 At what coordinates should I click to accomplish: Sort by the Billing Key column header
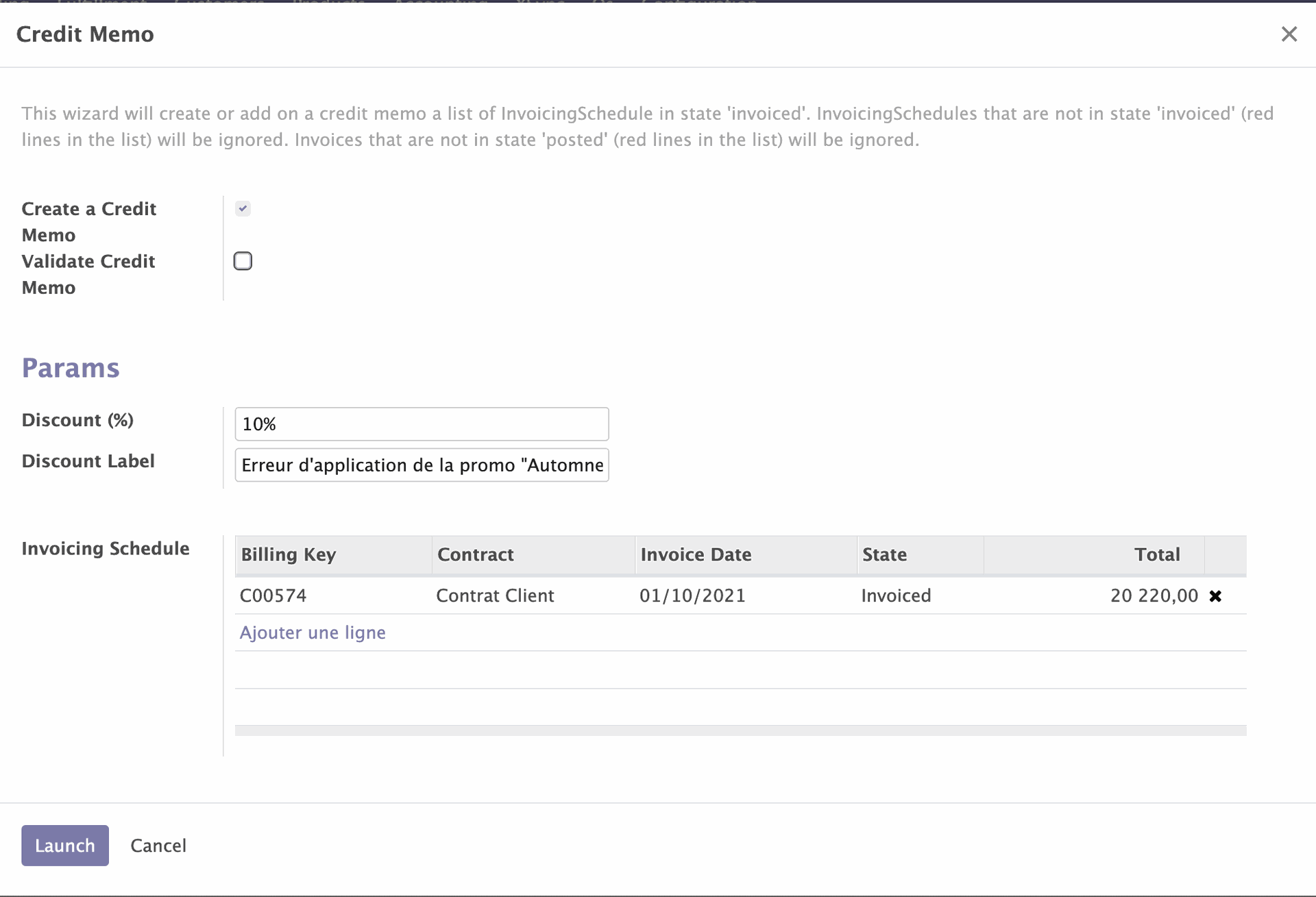pyautogui.click(x=289, y=554)
